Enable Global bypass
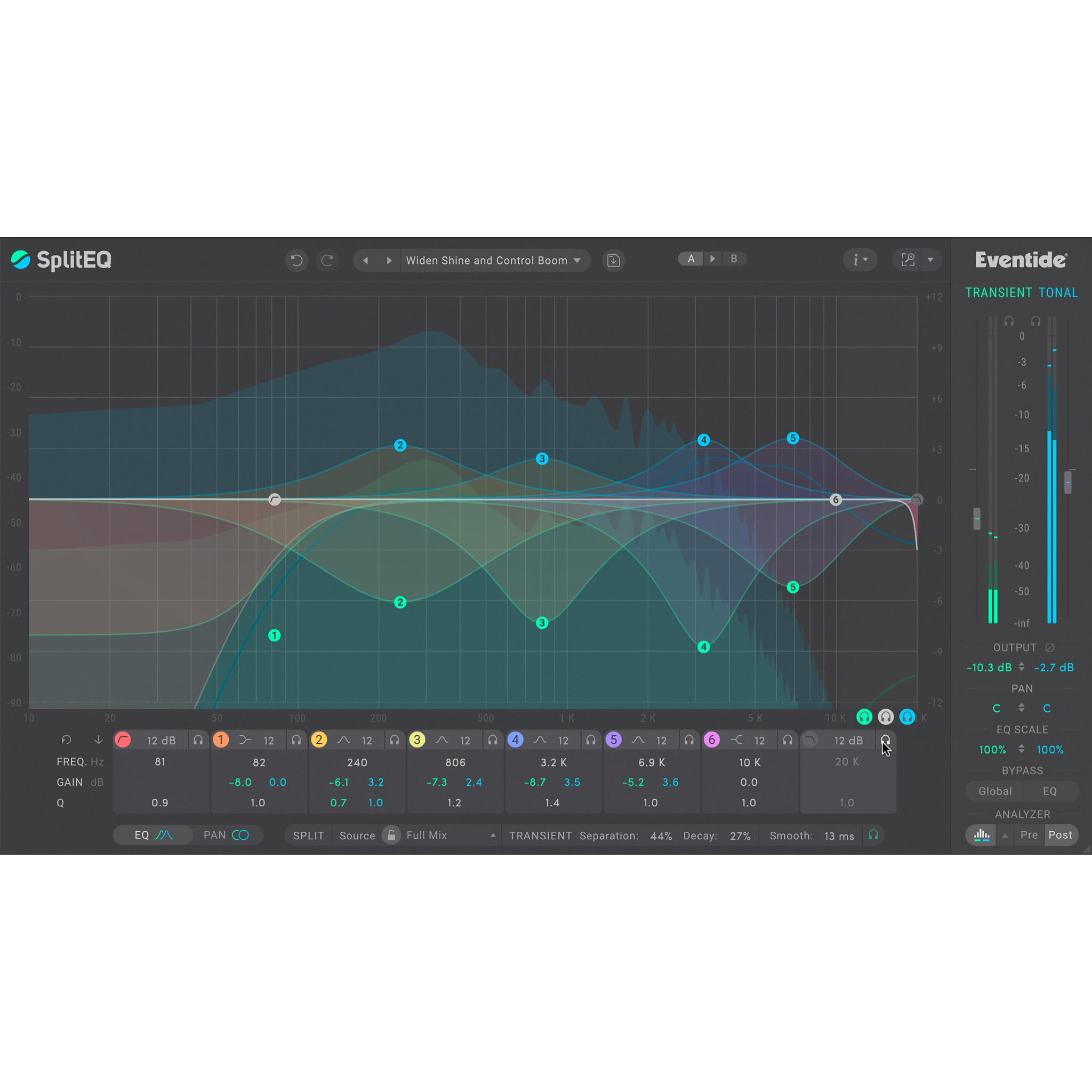 tap(995, 791)
